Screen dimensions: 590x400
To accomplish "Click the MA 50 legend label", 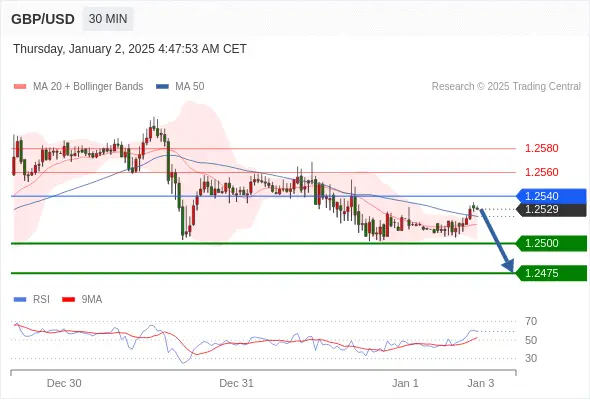I will click(190, 87).
